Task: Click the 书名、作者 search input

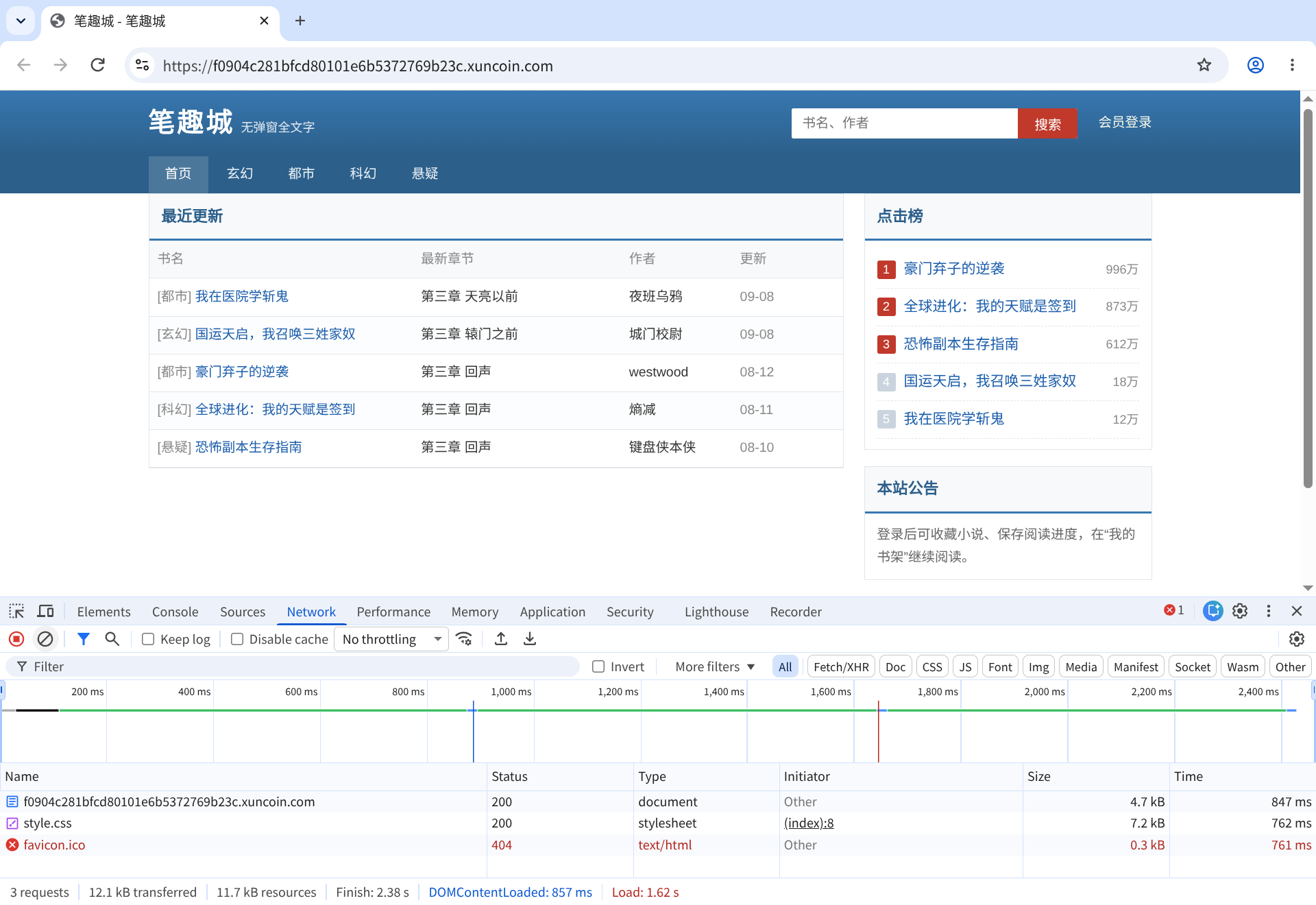Action: click(x=905, y=123)
